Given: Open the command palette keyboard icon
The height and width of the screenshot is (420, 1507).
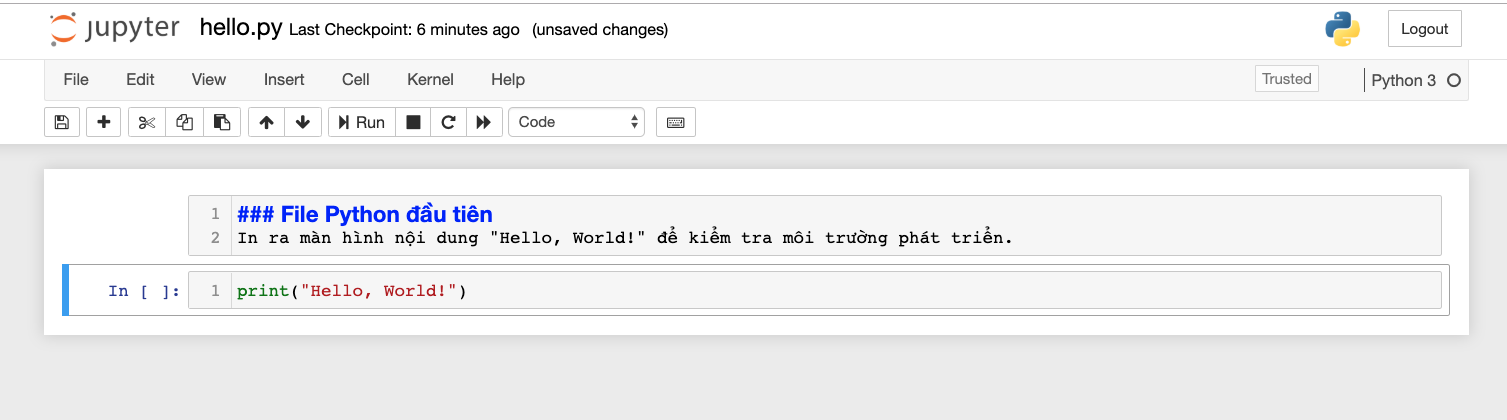Looking at the screenshot, I should coord(676,122).
